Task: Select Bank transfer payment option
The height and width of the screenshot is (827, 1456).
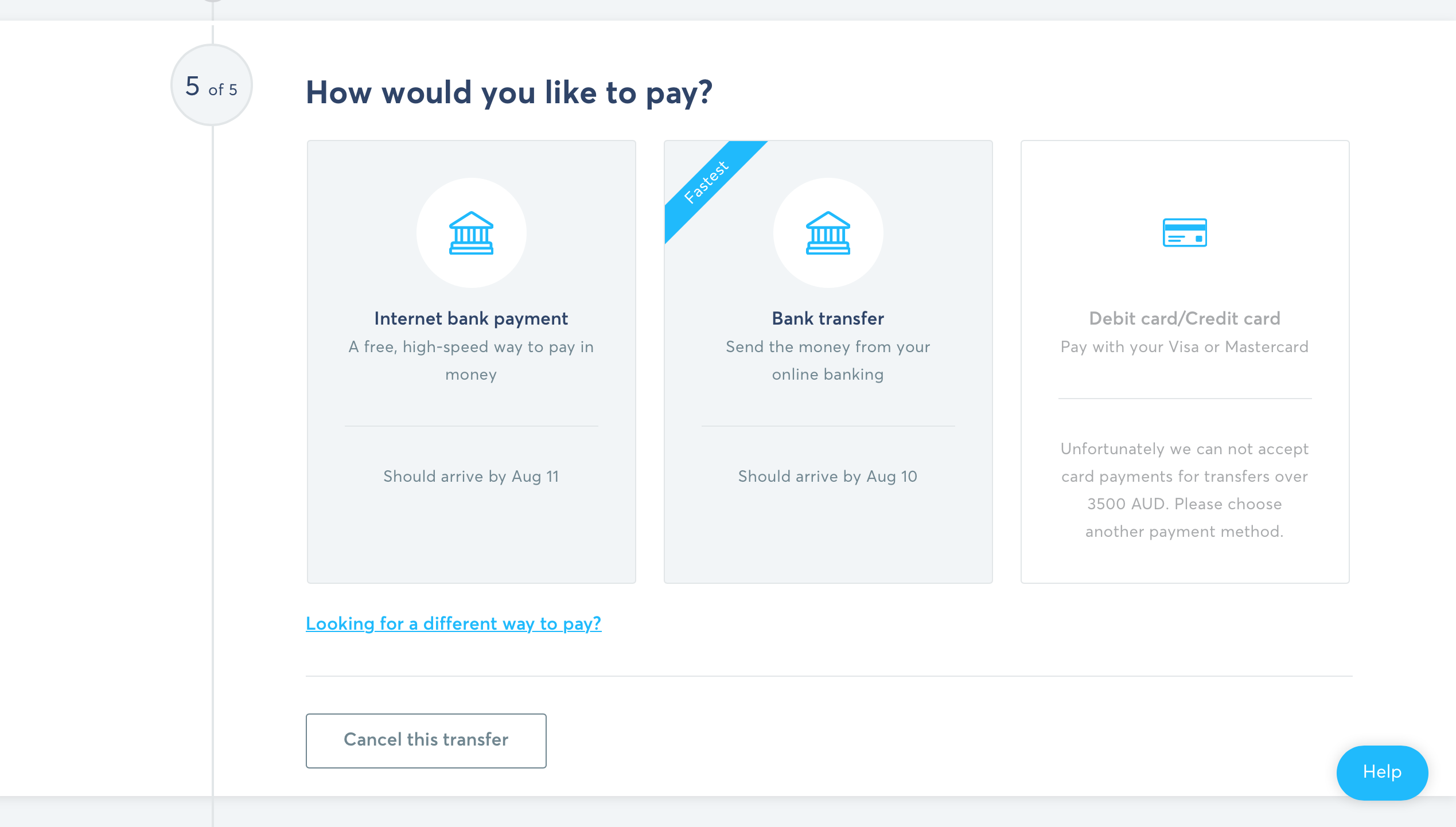Action: click(828, 362)
